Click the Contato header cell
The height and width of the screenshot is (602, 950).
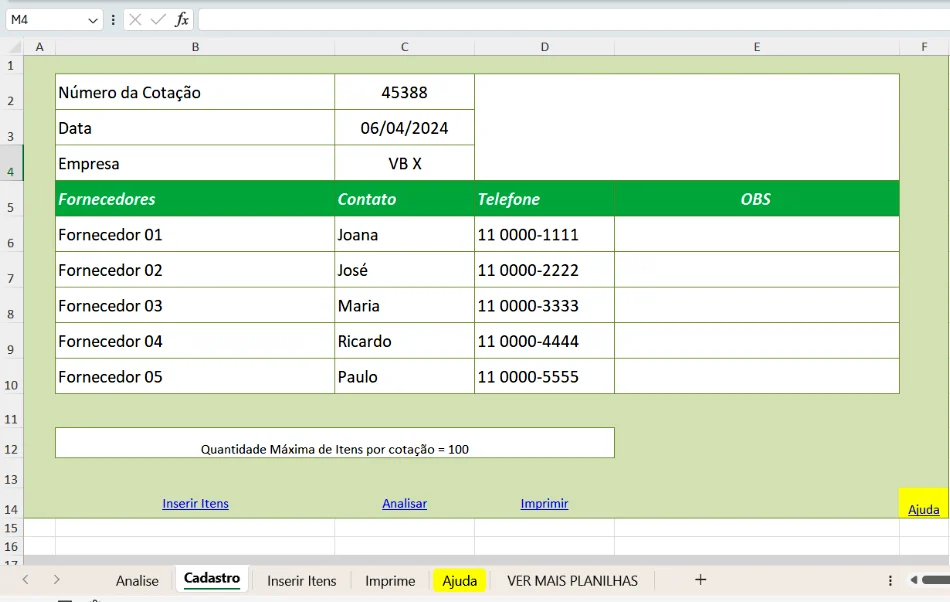(x=405, y=199)
